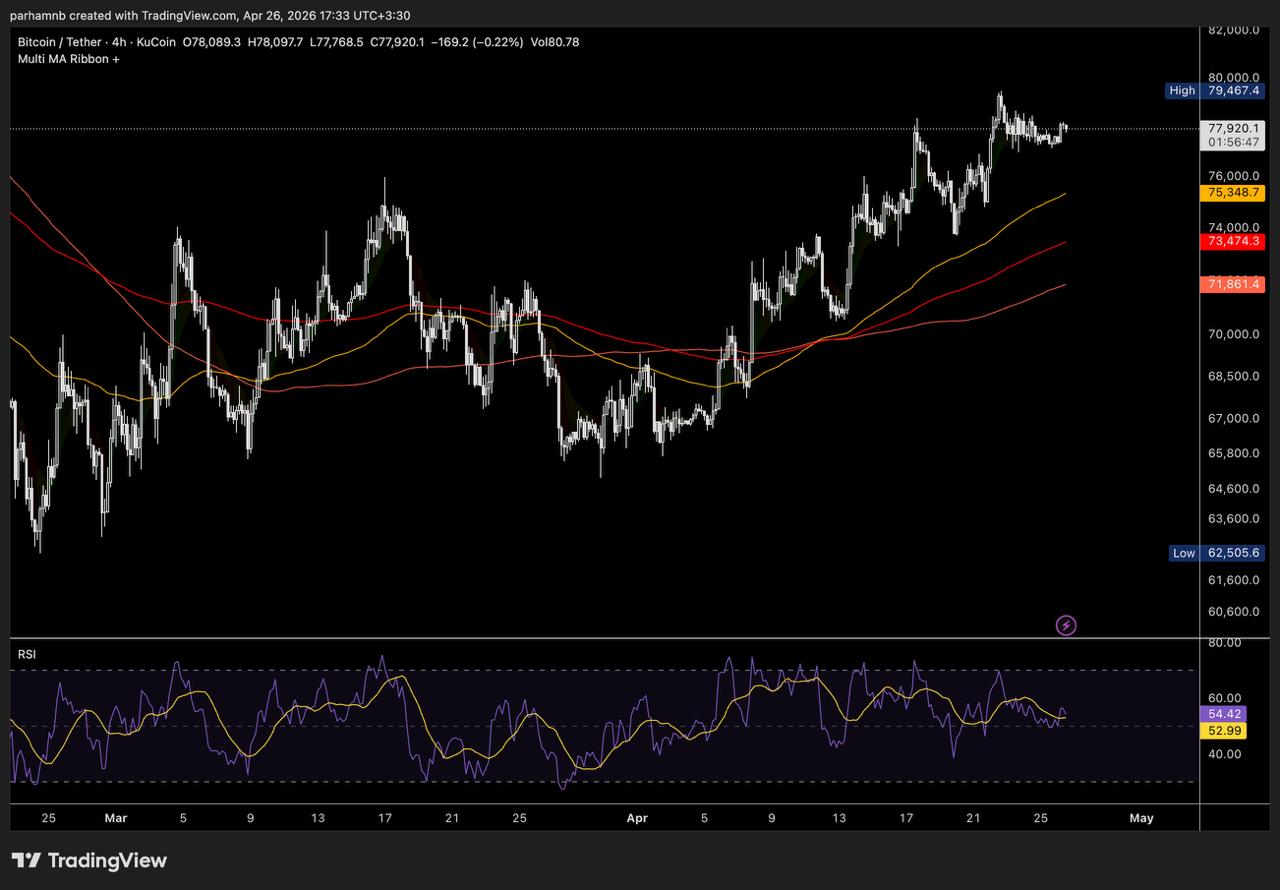Click the 80,000.0 price axis level
This screenshot has width=1280, height=890.
[x=1233, y=77]
